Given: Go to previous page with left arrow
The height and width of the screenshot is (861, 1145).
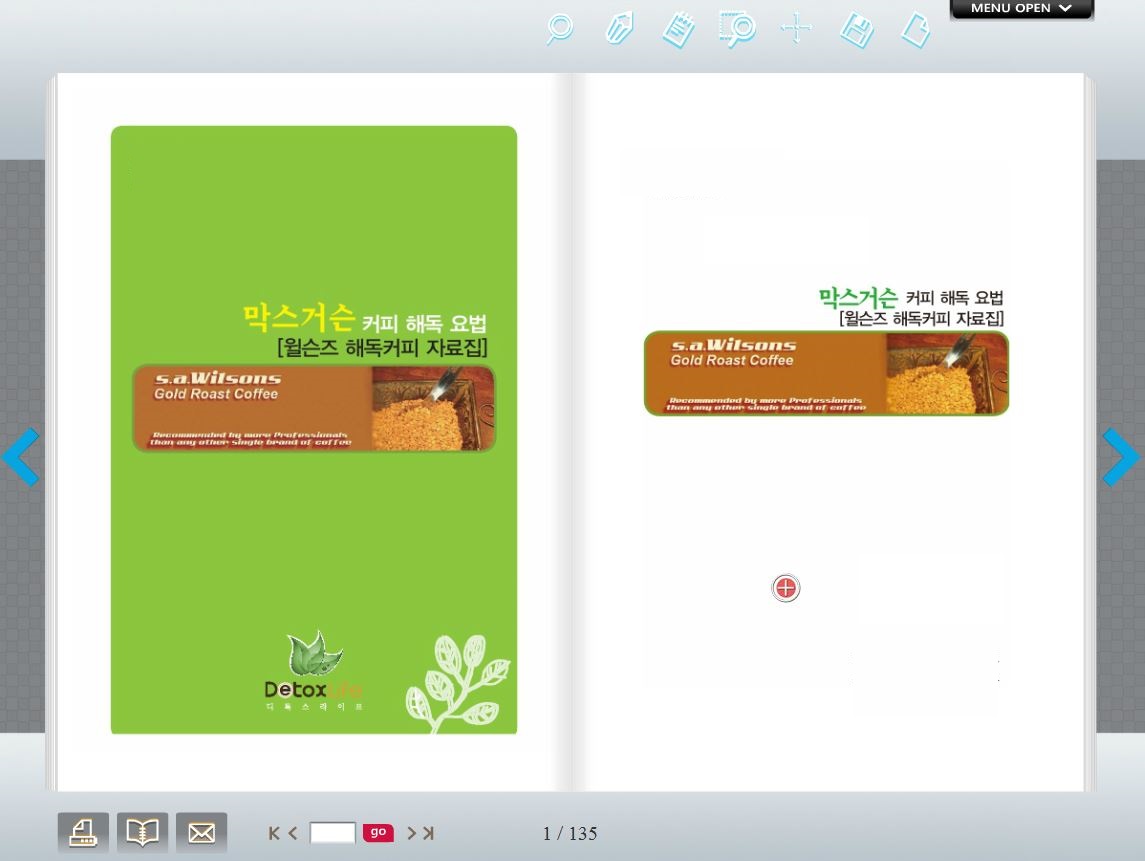Looking at the screenshot, I should [x=20, y=457].
